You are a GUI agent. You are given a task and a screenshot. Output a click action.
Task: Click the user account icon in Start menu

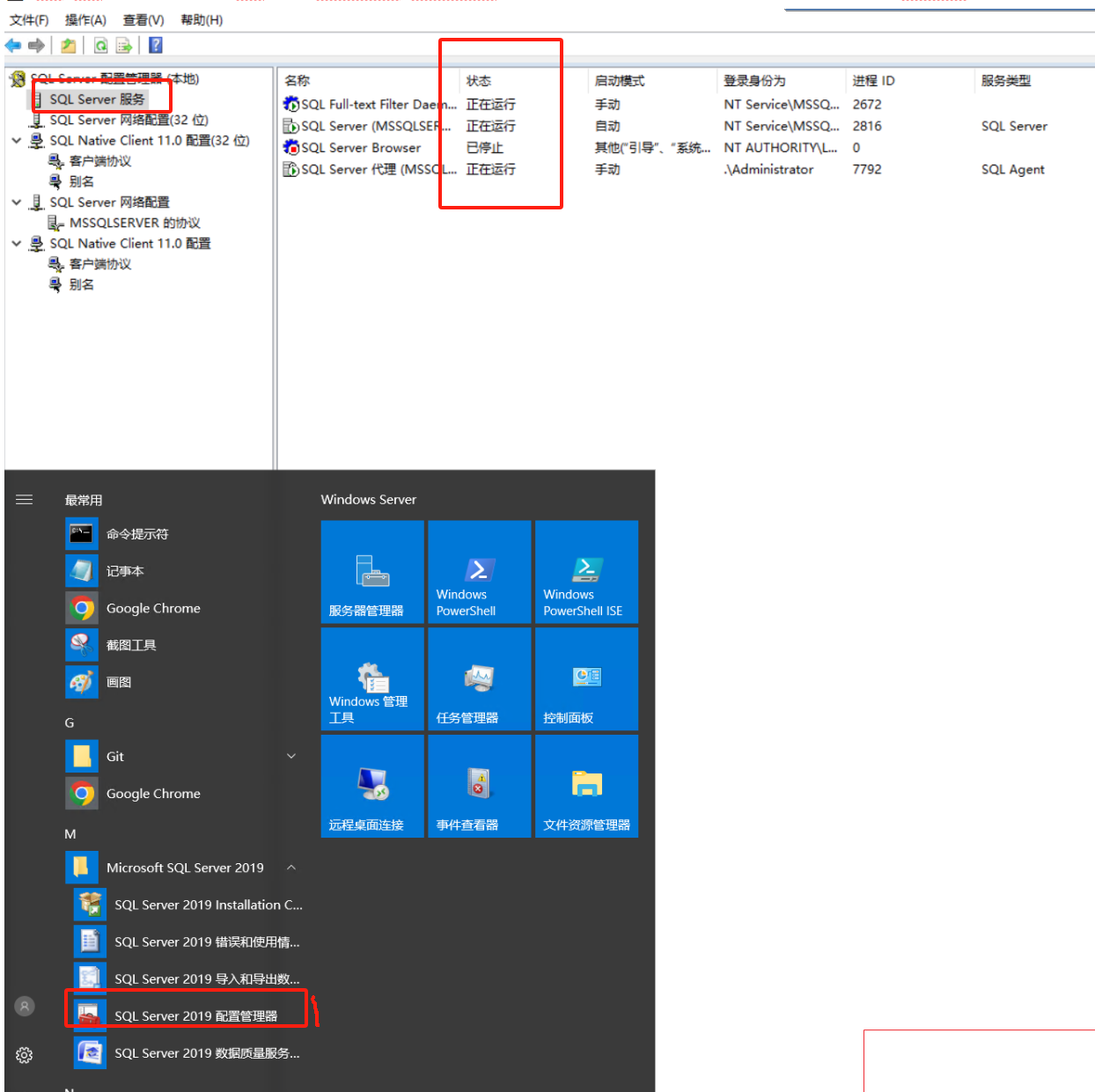pos(25,1006)
